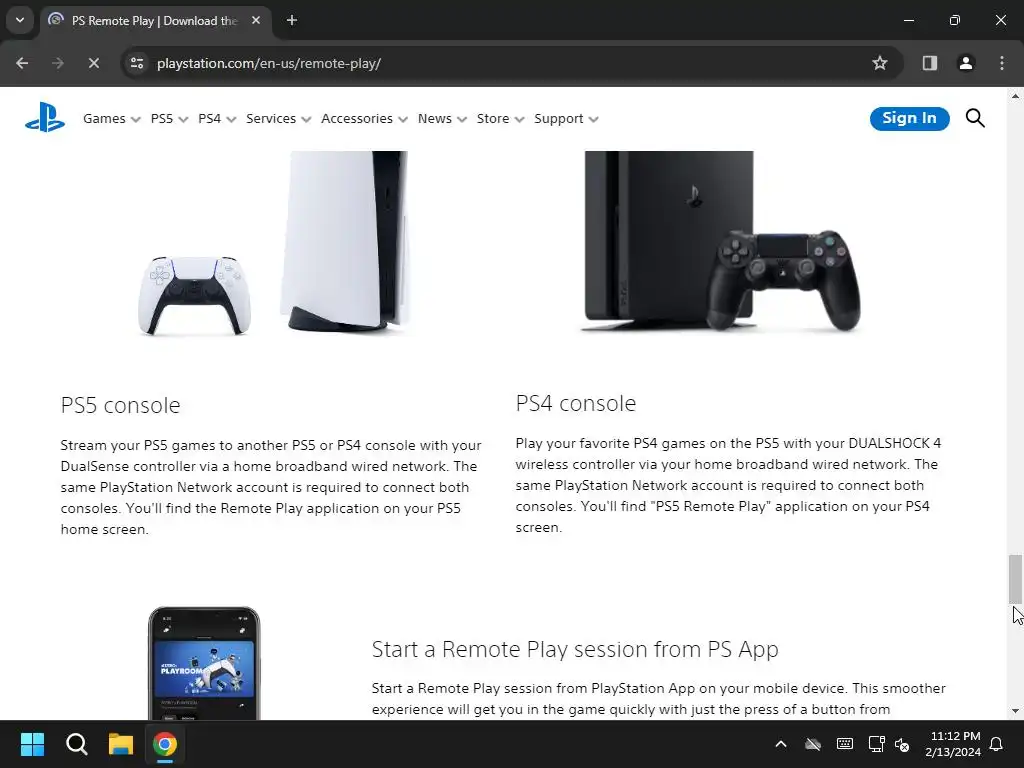Viewport: 1024px width, 768px height.
Task: Click the PlayStation logo icon
Action: [45, 118]
